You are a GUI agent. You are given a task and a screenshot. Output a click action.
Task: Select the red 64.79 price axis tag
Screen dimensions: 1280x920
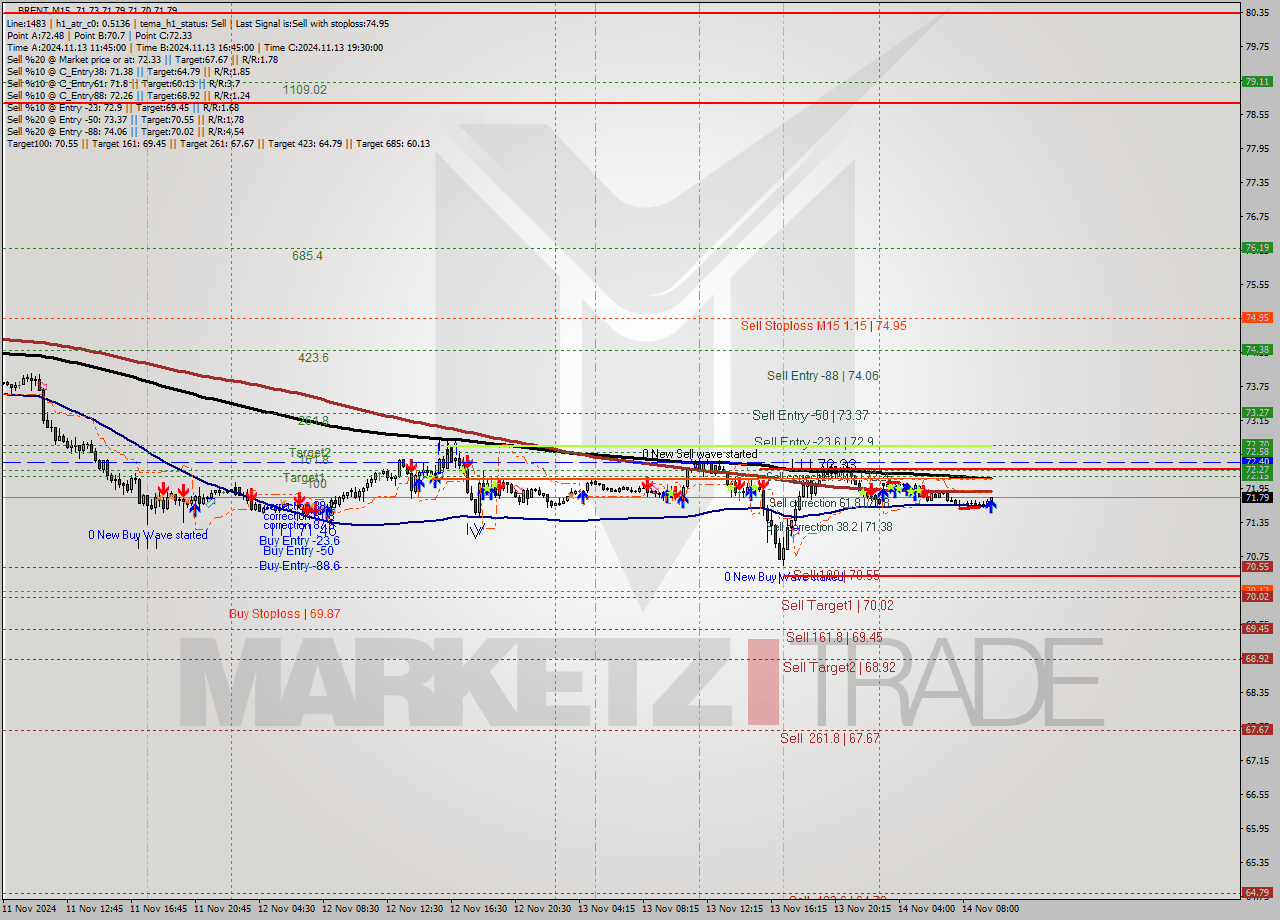(x=1256, y=893)
